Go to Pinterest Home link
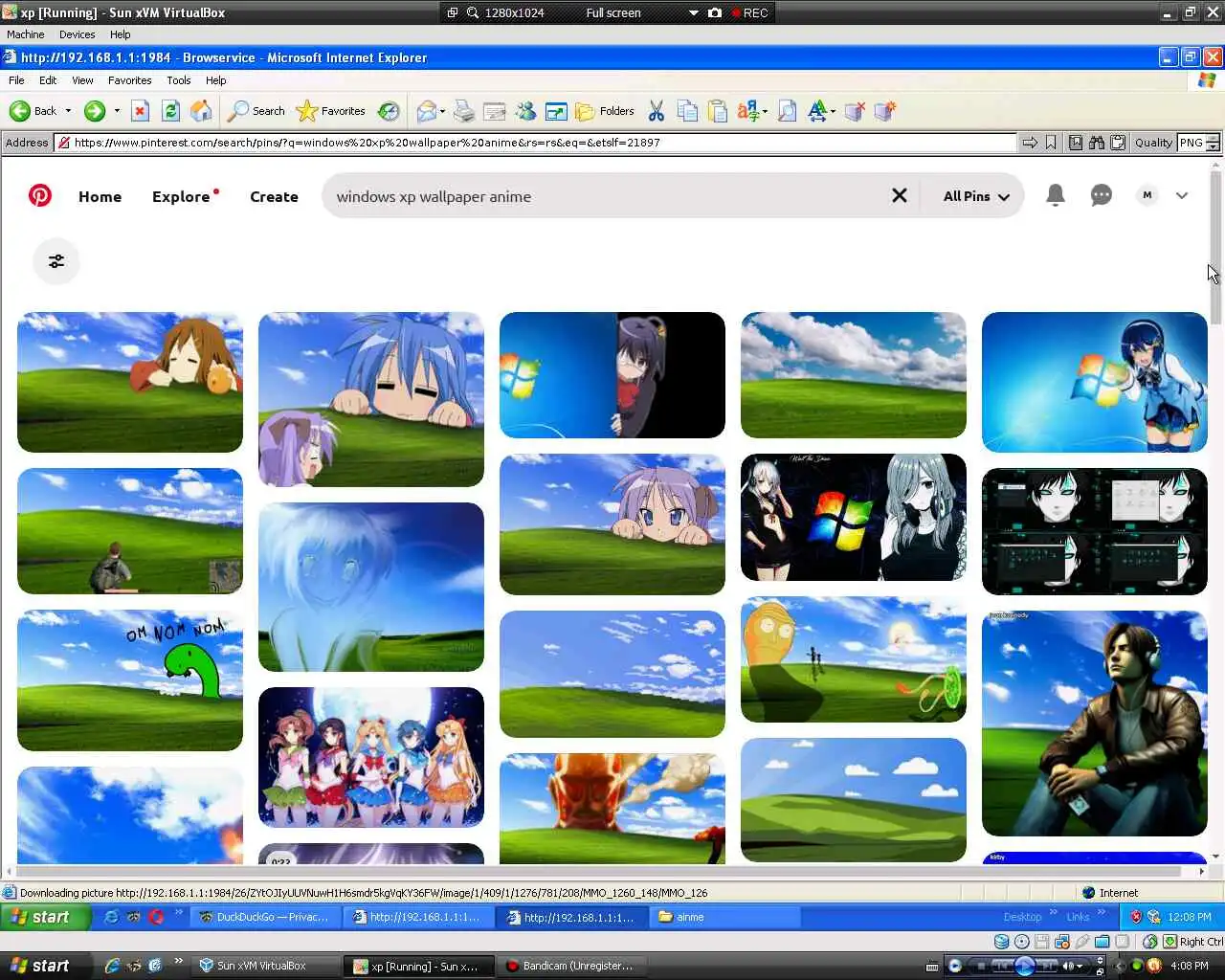The width and height of the screenshot is (1225, 980). coord(100,196)
